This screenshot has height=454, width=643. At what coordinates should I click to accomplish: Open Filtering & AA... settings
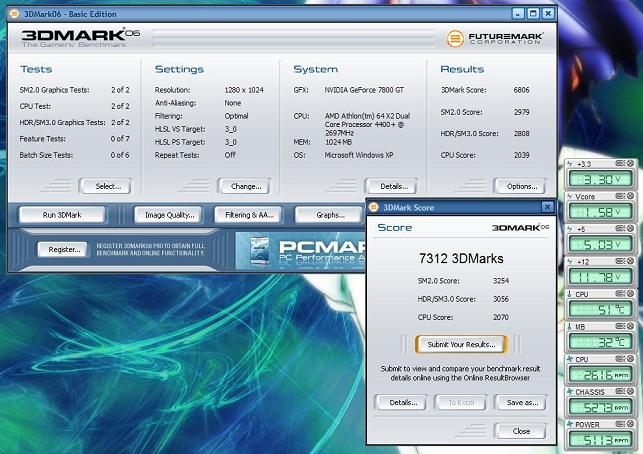[249, 215]
